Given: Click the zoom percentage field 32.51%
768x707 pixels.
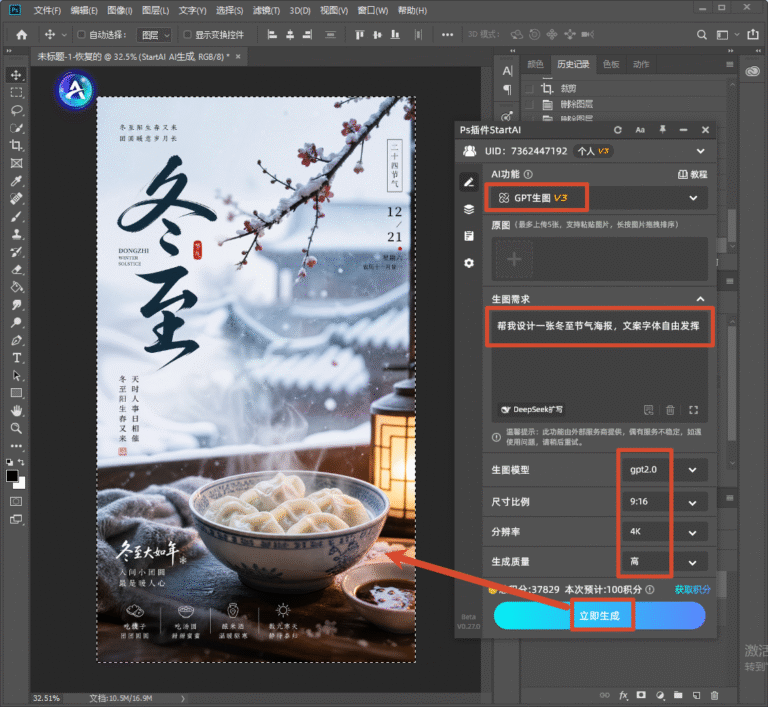Looking at the screenshot, I should 46,698.
